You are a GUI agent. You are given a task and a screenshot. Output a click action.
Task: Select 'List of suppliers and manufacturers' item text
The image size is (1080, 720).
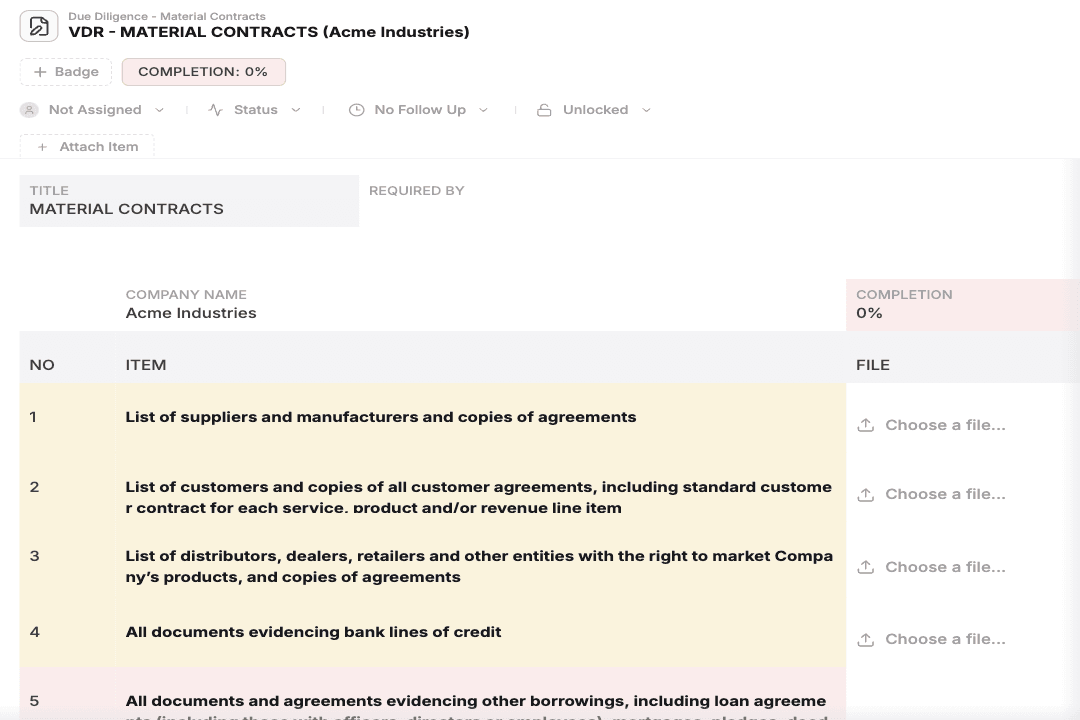click(381, 417)
